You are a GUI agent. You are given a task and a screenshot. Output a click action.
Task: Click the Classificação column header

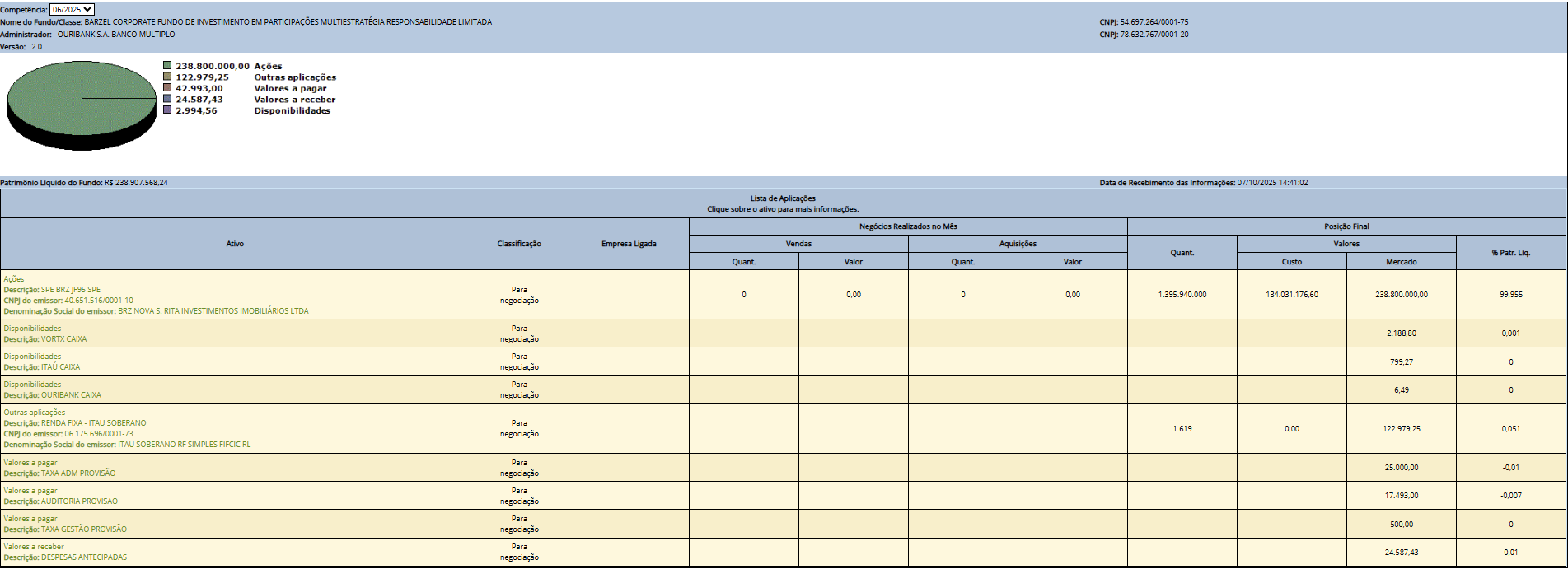[519, 244]
